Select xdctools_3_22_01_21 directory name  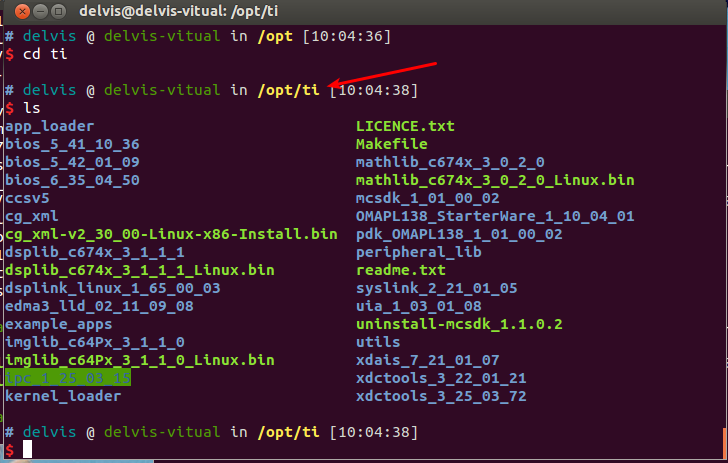[441, 378]
